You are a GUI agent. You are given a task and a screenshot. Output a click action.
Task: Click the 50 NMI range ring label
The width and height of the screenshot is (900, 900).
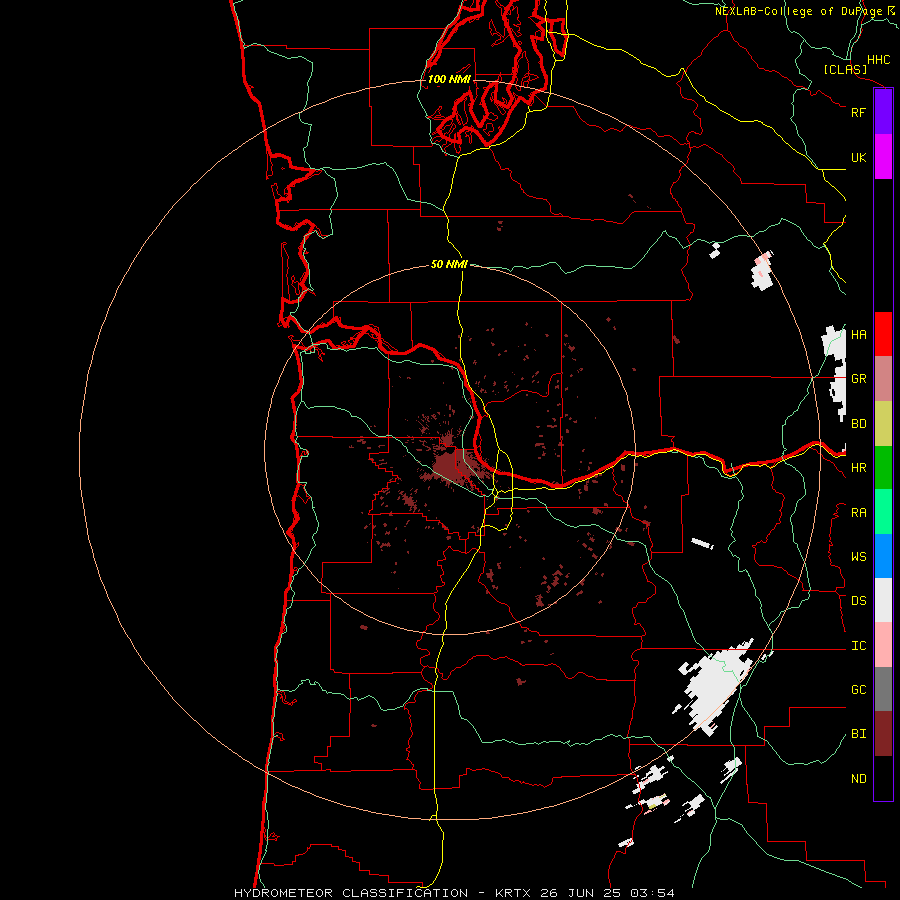coord(449,264)
